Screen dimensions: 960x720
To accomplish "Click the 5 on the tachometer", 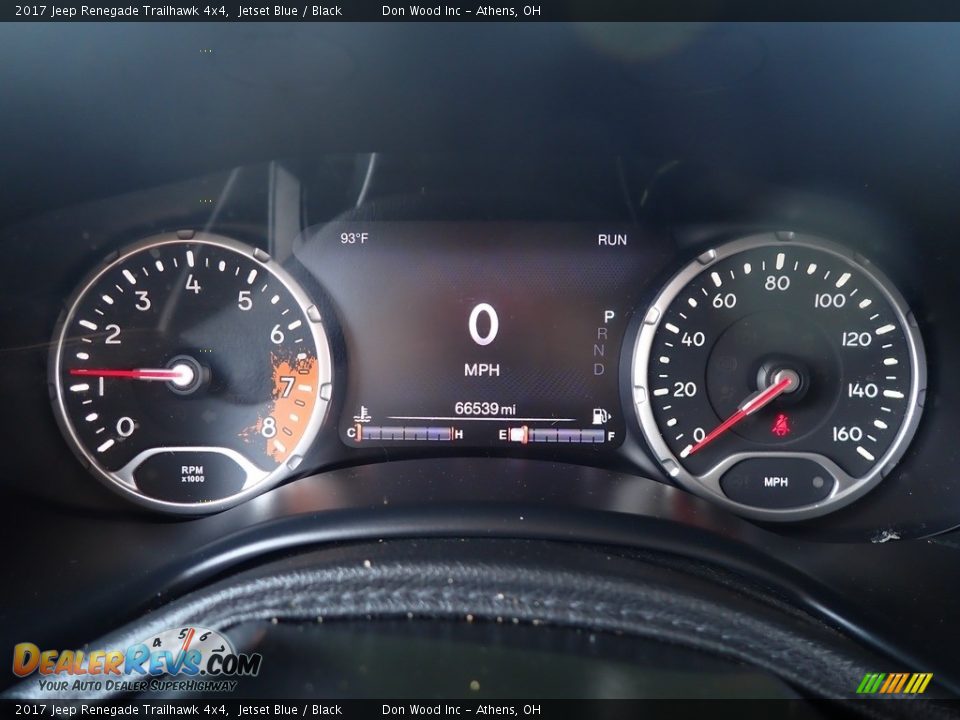I will coord(245,301).
